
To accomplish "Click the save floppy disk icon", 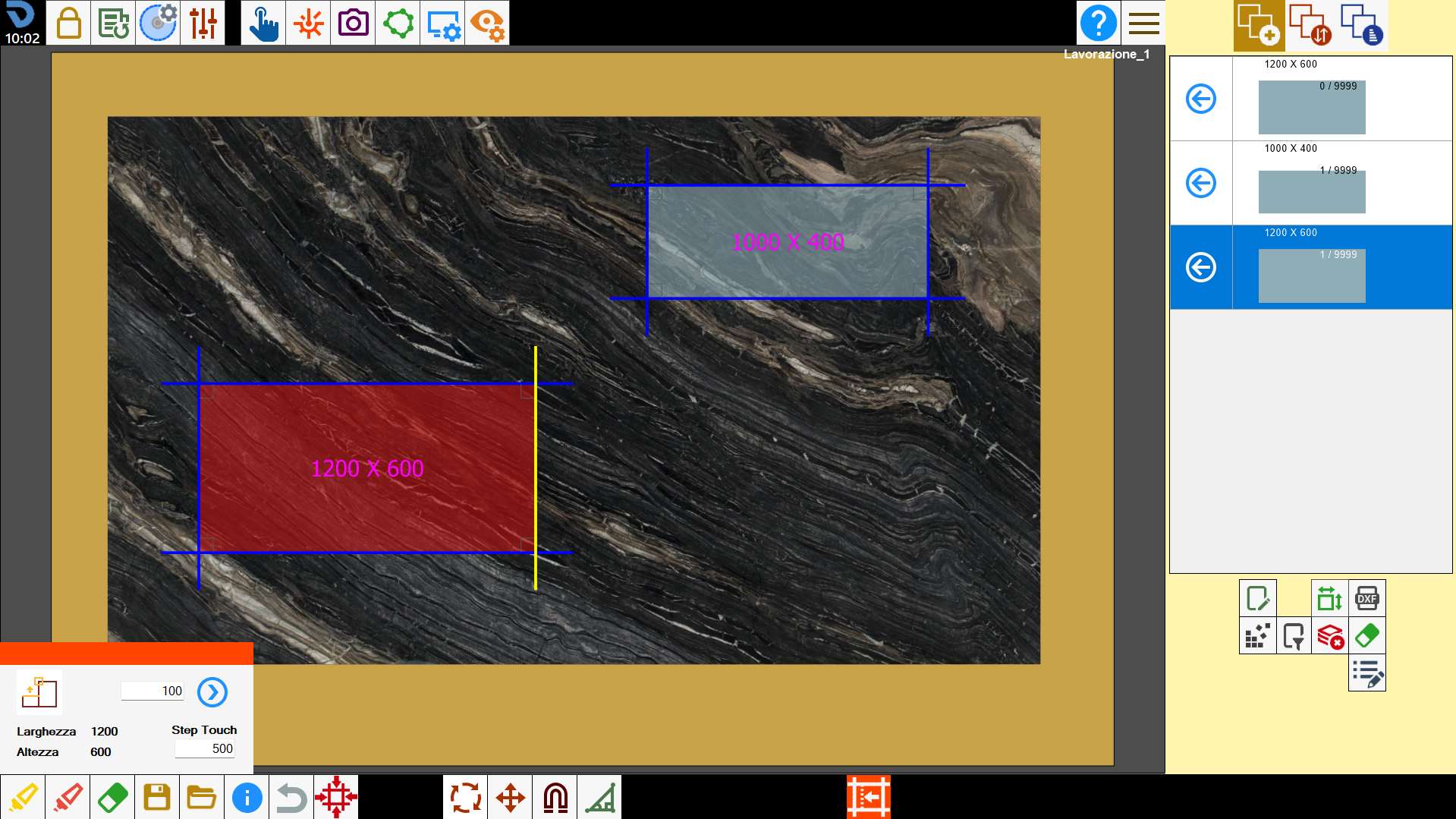I will [x=157, y=797].
